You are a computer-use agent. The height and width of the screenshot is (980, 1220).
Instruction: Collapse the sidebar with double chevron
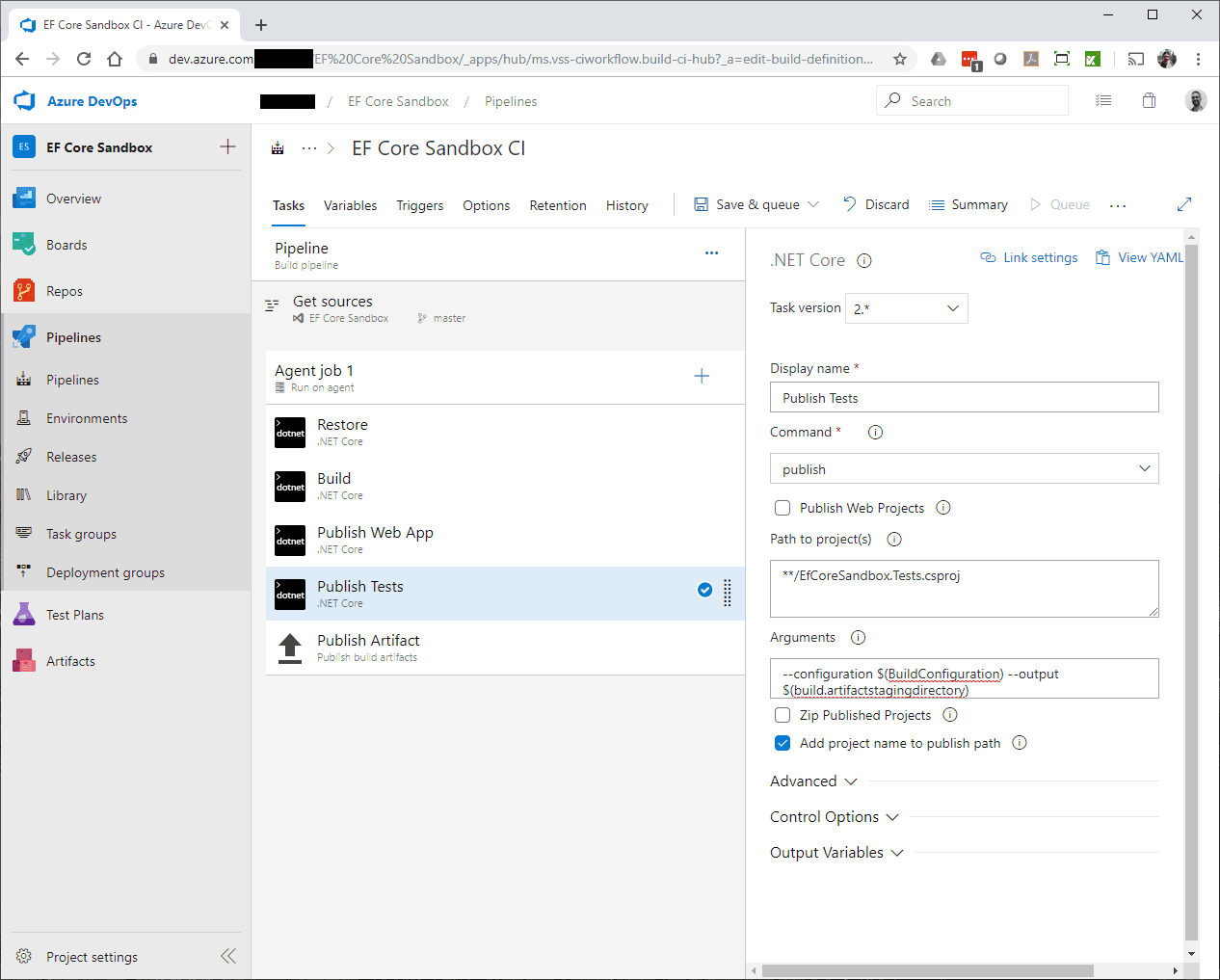pyautogui.click(x=228, y=956)
